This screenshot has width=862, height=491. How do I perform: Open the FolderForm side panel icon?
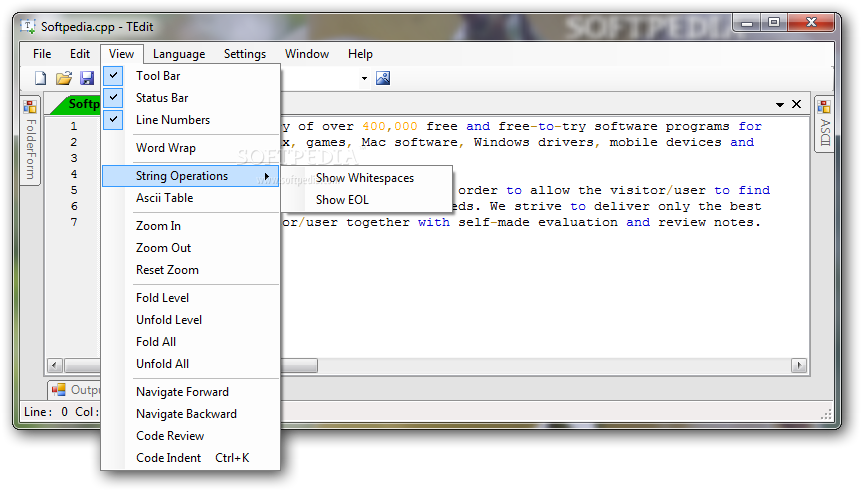pyautogui.click(x=30, y=107)
